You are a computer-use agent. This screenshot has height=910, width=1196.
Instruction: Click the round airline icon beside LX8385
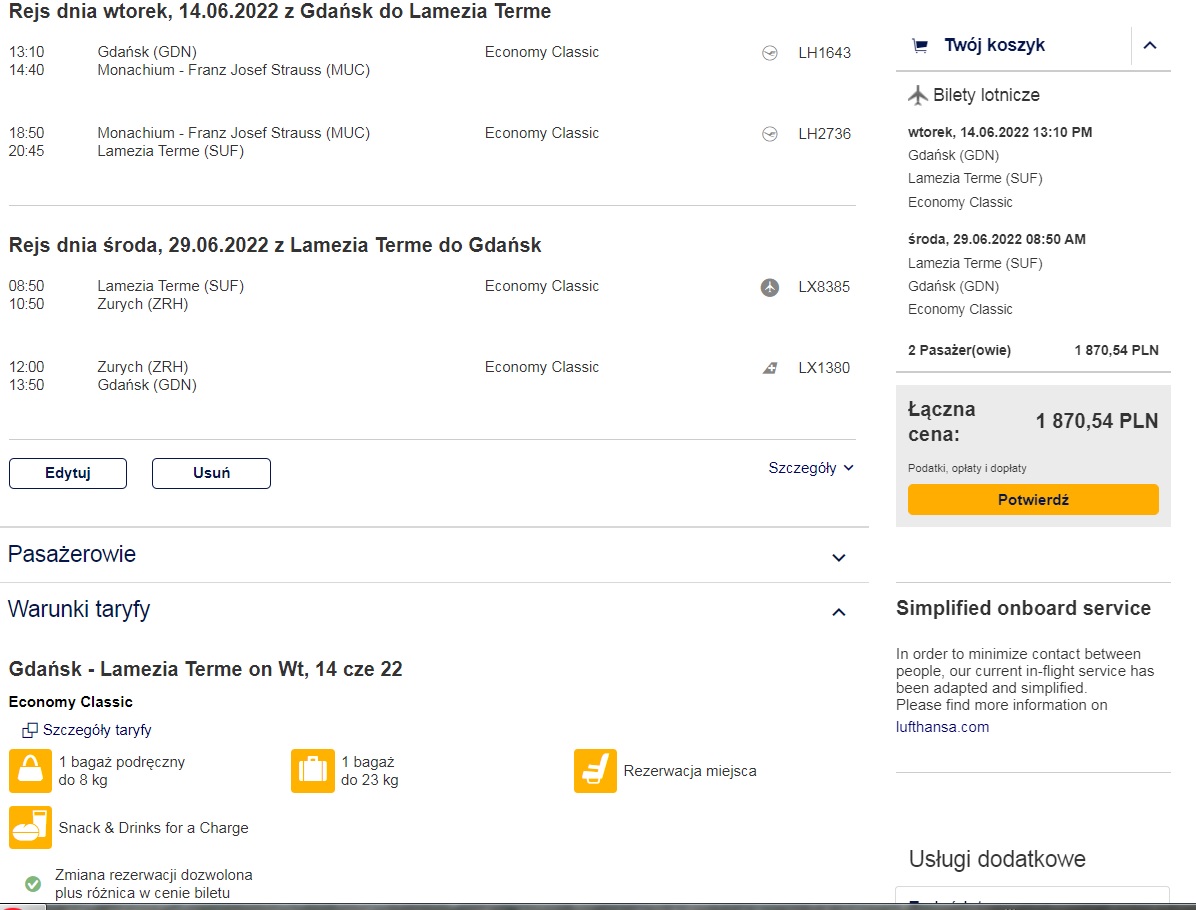click(x=770, y=287)
